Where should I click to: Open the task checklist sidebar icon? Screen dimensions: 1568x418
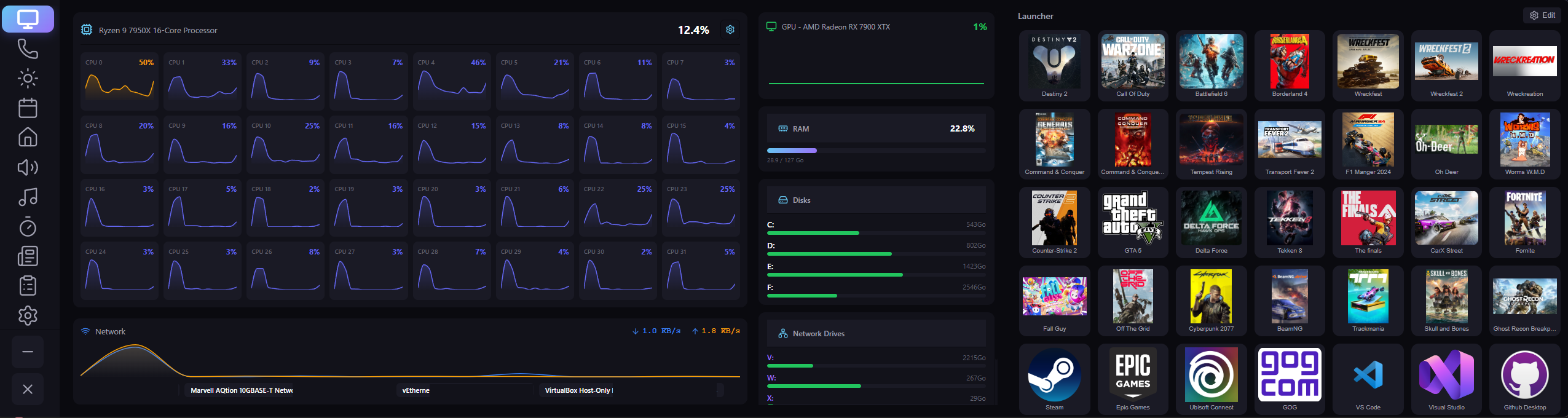point(28,286)
